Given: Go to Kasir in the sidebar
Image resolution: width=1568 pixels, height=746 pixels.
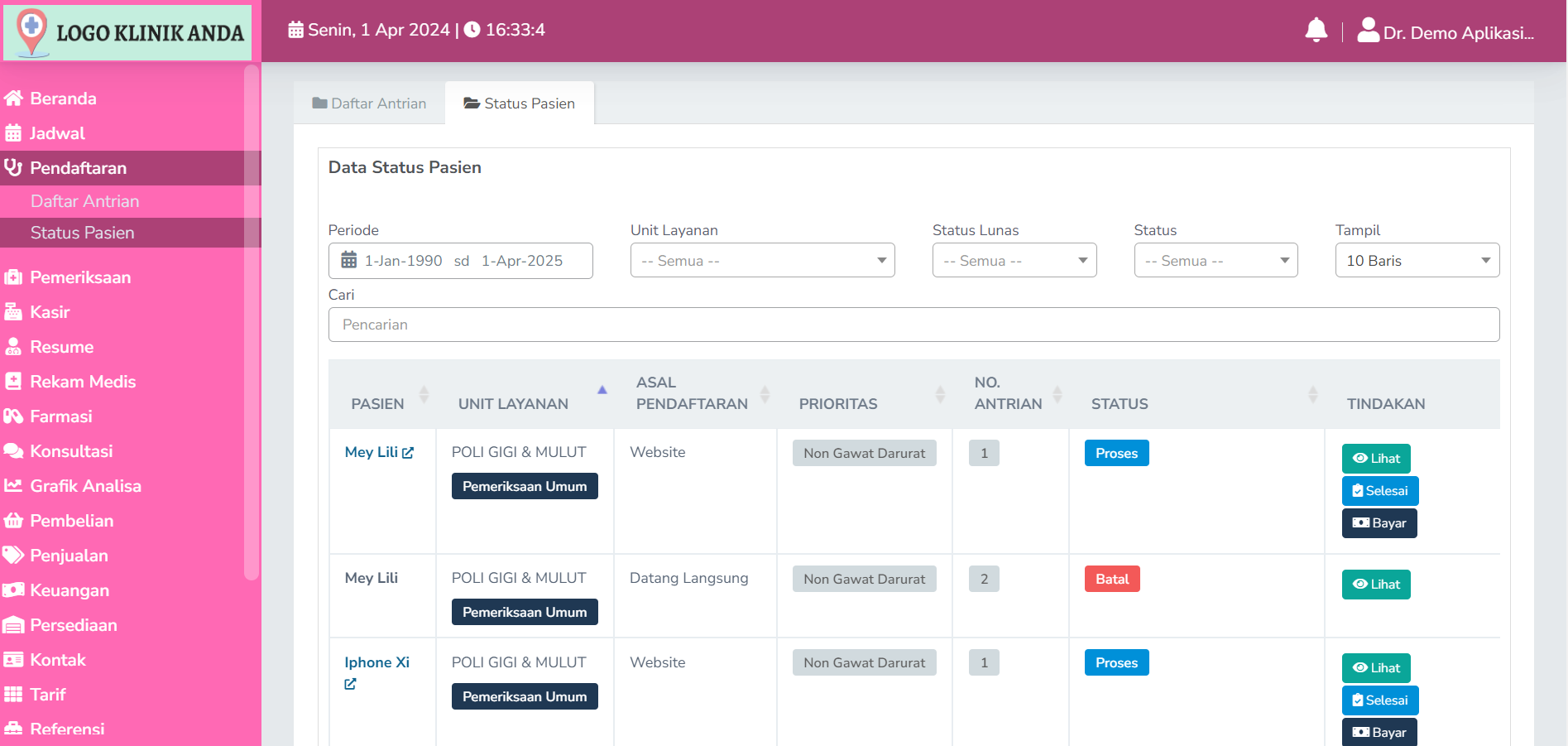Looking at the screenshot, I should (50, 312).
